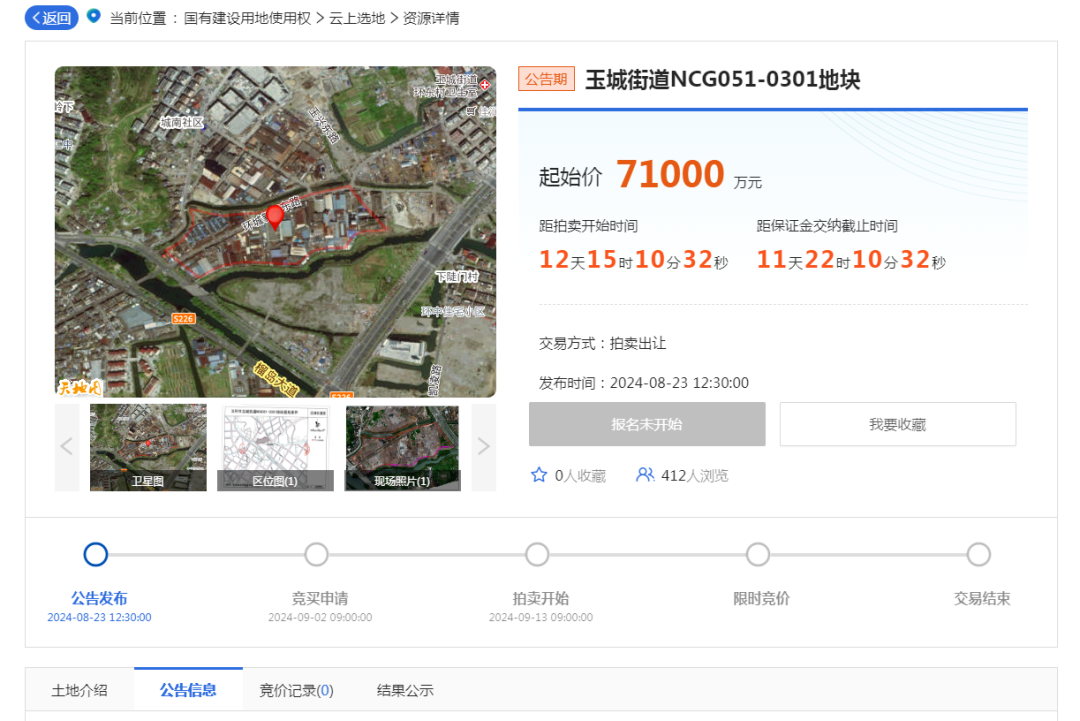
Task: Click the 报名未开始 button
Action: [x=647, y=424]
